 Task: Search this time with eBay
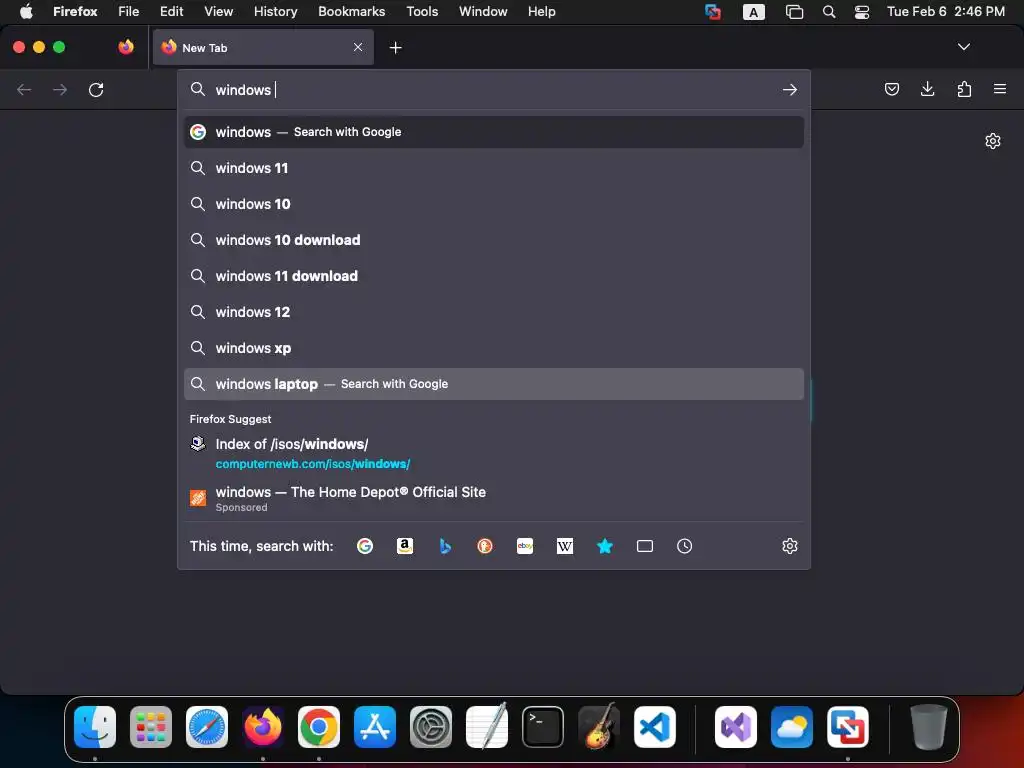[525, 546]
